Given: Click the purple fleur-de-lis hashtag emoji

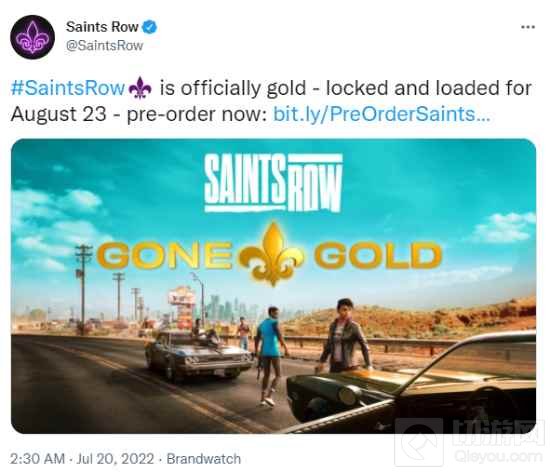Looking at the screenshot, I should point(140,88).
